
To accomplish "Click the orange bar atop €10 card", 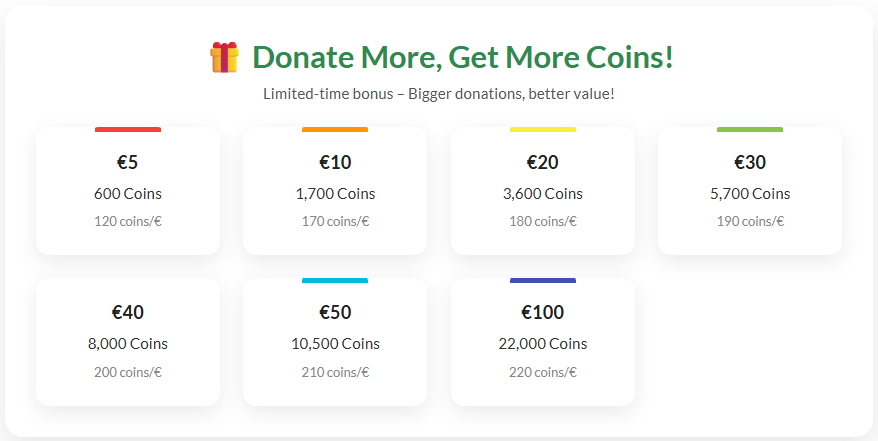I will pyautogui.click(x=335, y=129).
